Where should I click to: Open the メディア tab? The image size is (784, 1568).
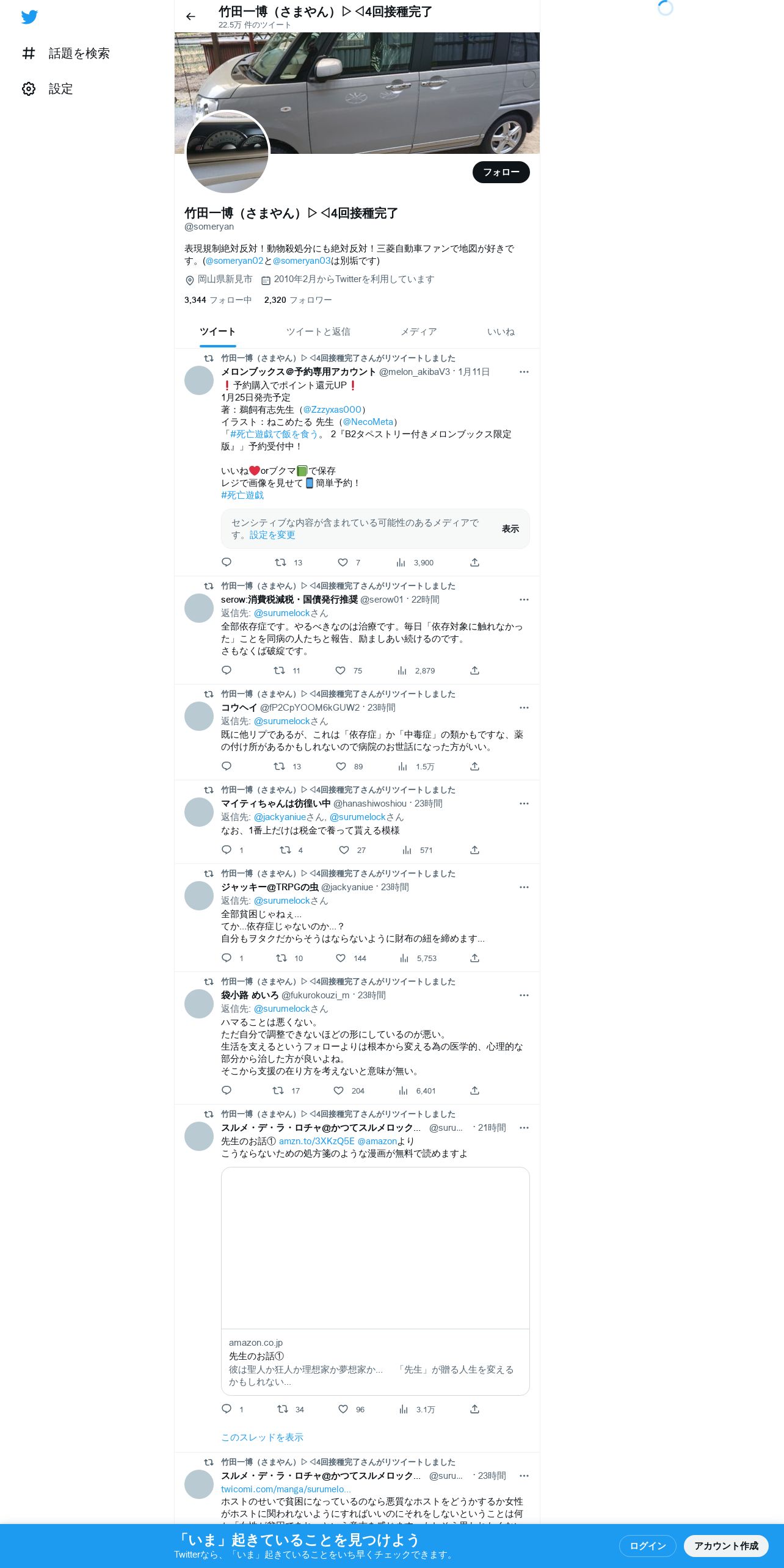[418, 332]
